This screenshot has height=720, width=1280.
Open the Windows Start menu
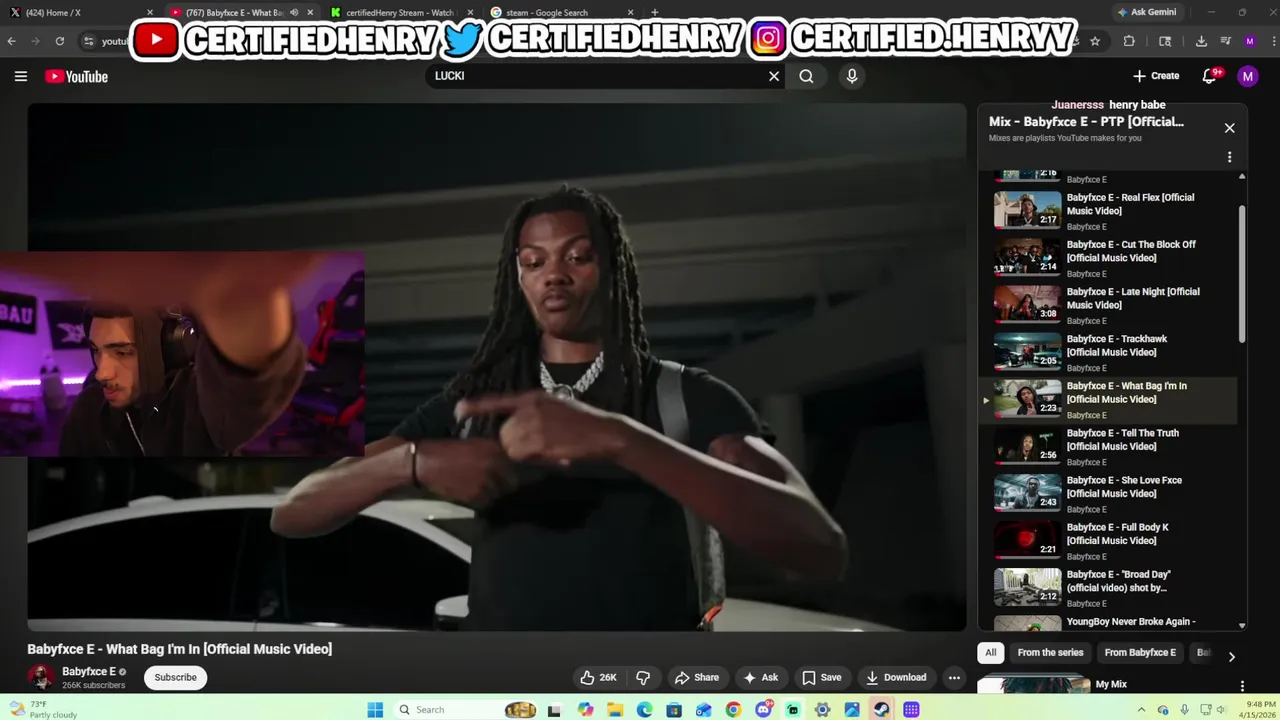pos(375,710)
